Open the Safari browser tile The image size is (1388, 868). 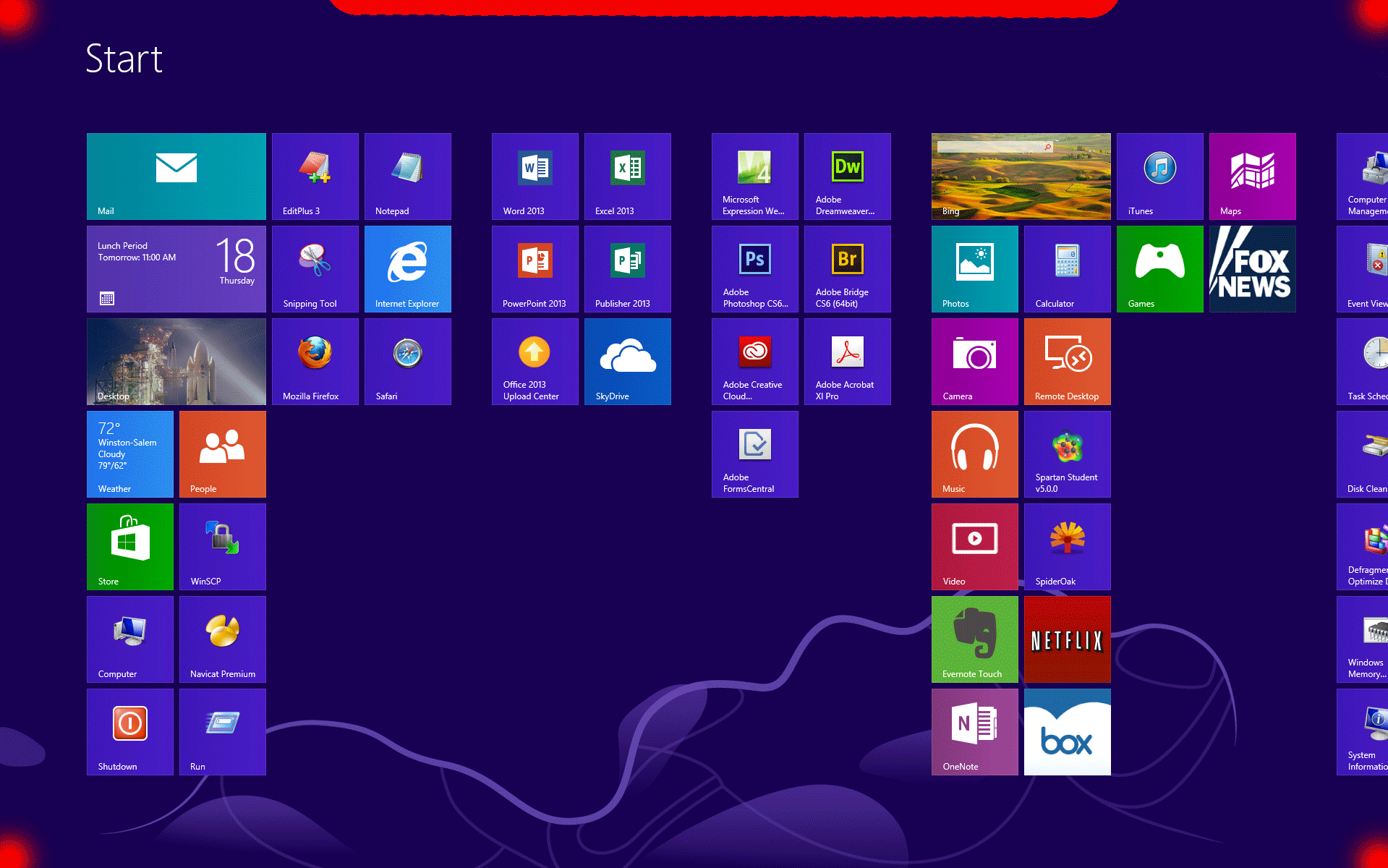(x=408, y=362)
